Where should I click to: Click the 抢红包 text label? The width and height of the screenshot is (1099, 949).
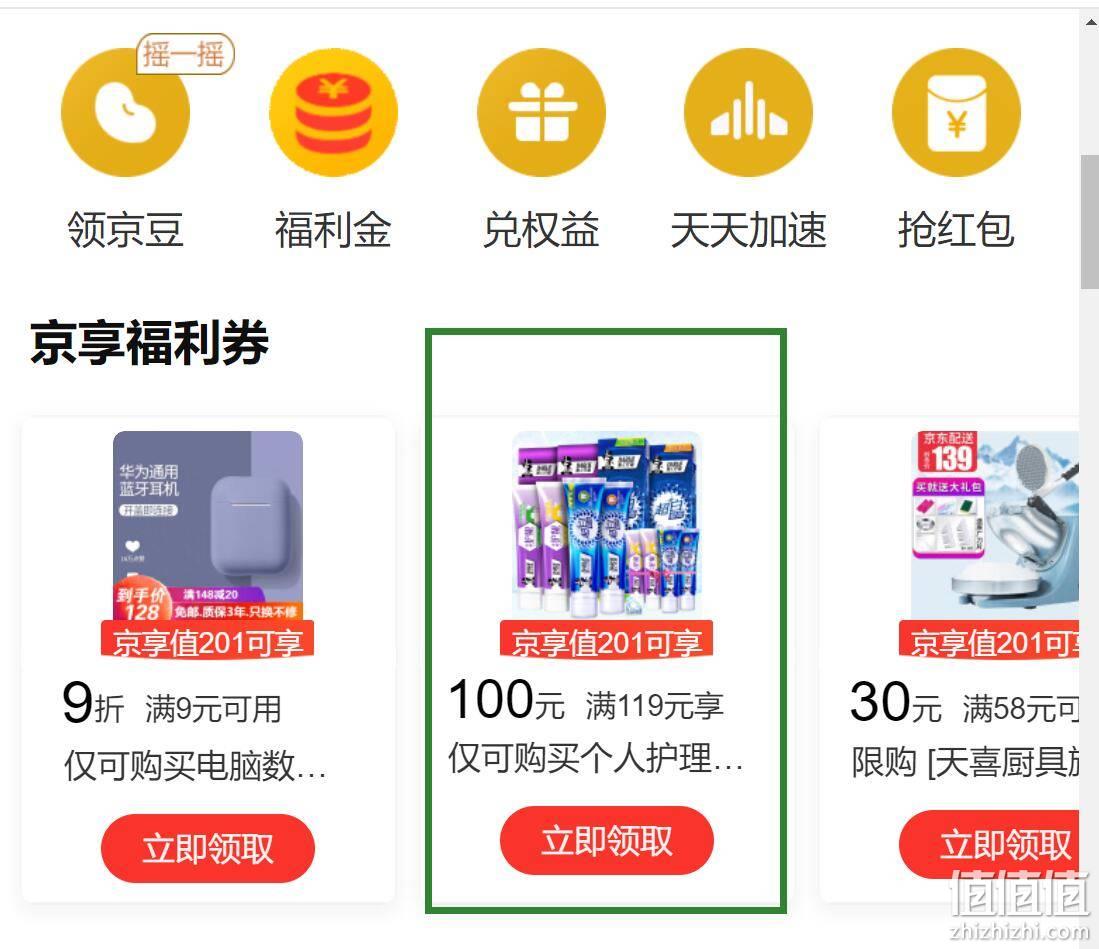coord(956,230)
